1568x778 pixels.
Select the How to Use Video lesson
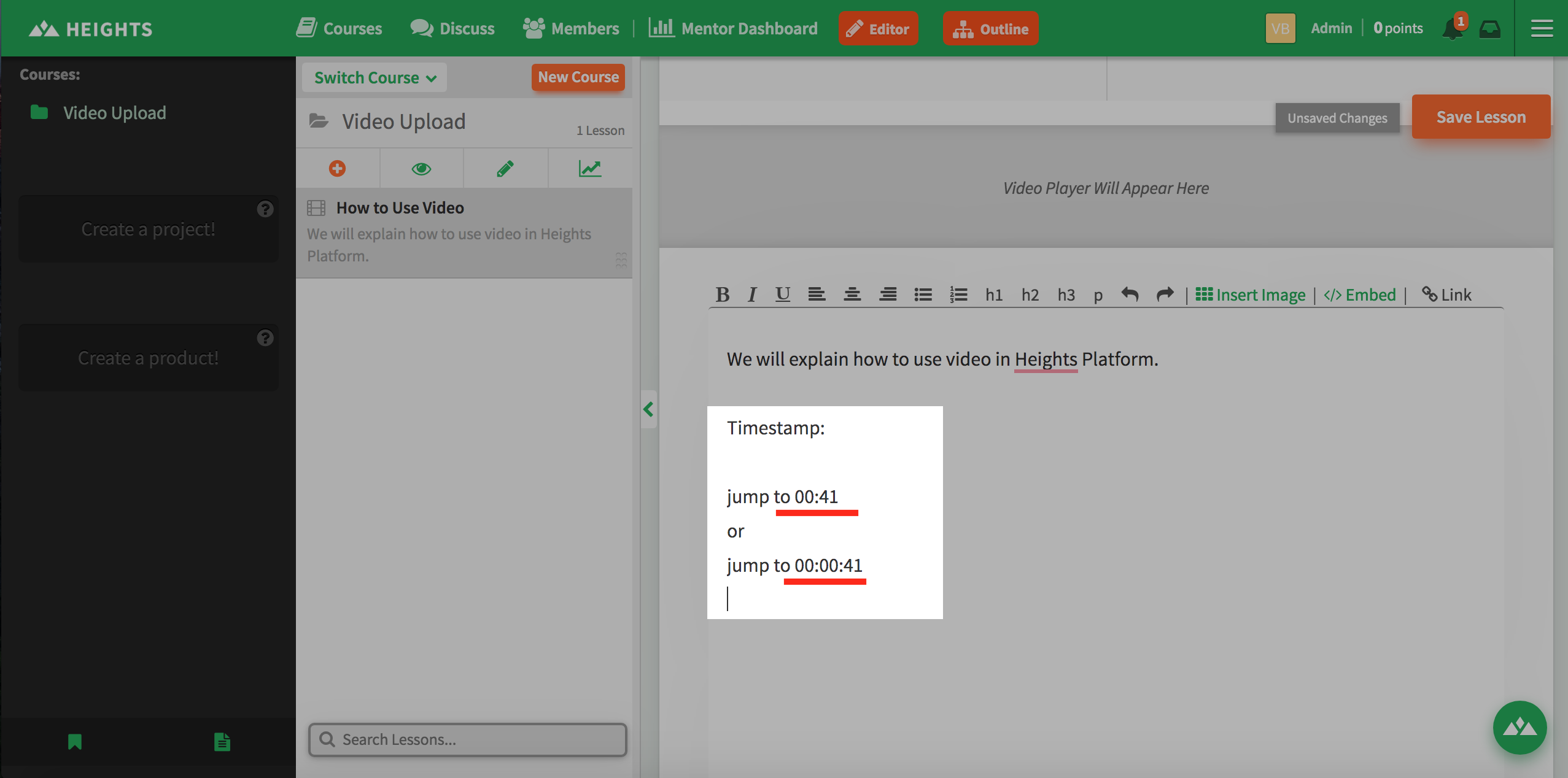(464, 233)
